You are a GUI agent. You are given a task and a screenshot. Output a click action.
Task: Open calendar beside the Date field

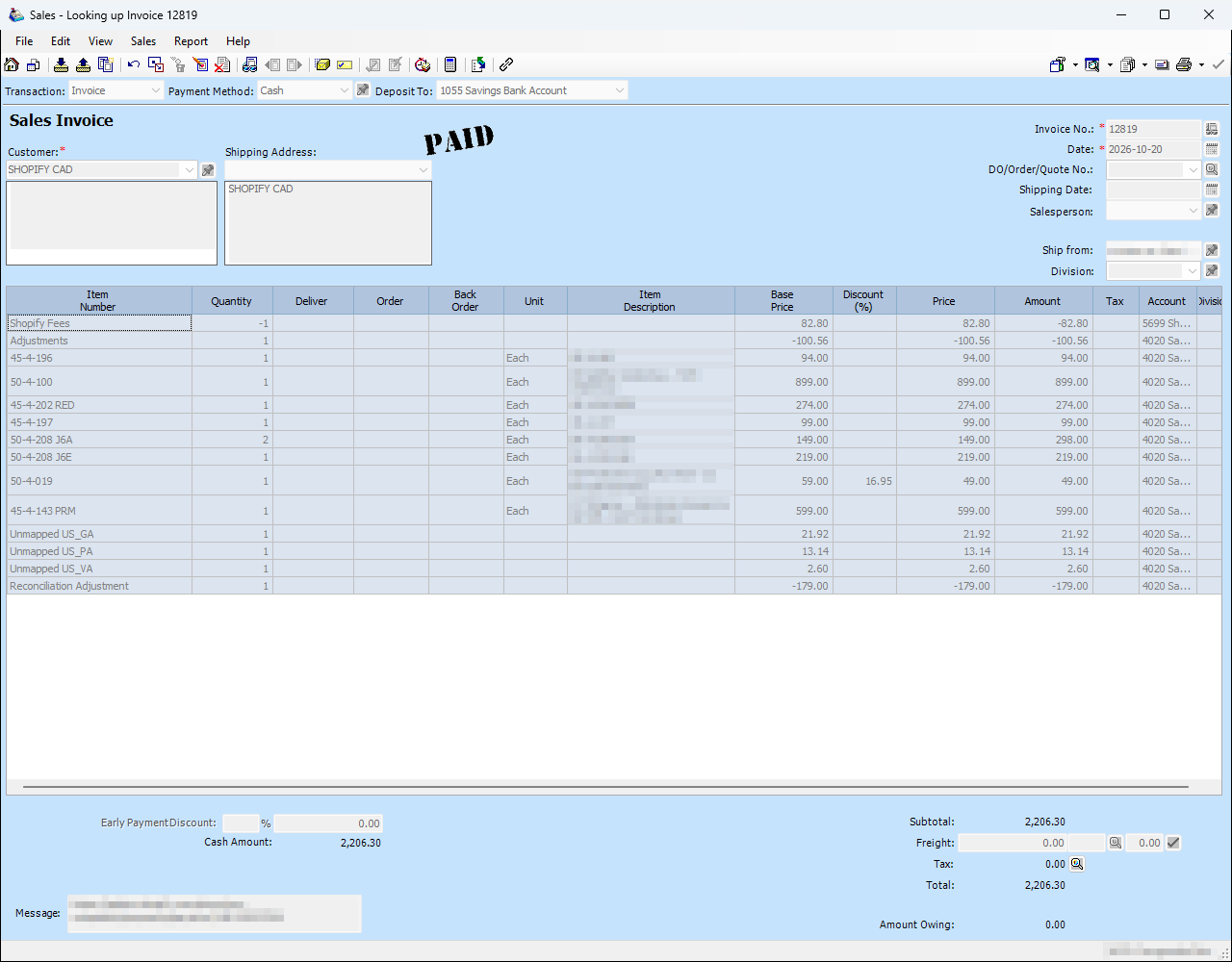(1212, 149)
